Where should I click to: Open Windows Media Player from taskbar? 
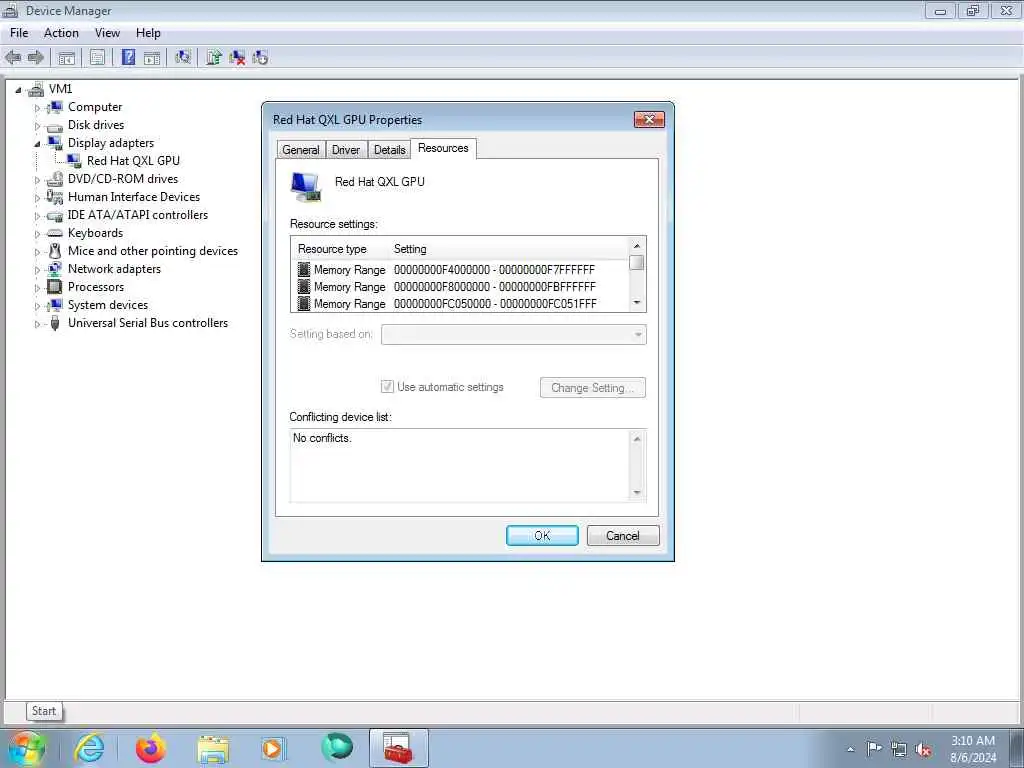272,748
